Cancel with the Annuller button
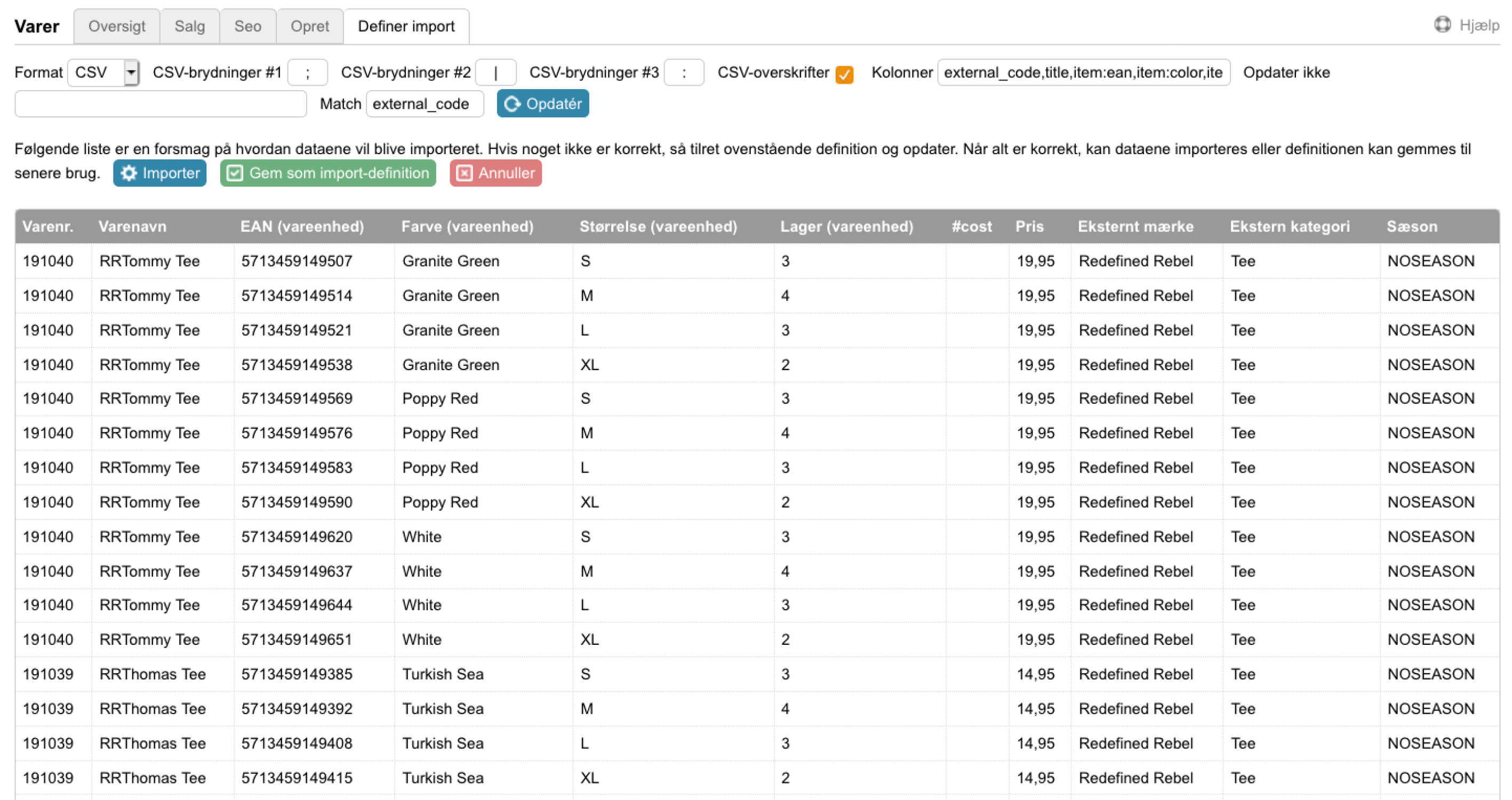1512x800 pixels. [x=495, y=173]
